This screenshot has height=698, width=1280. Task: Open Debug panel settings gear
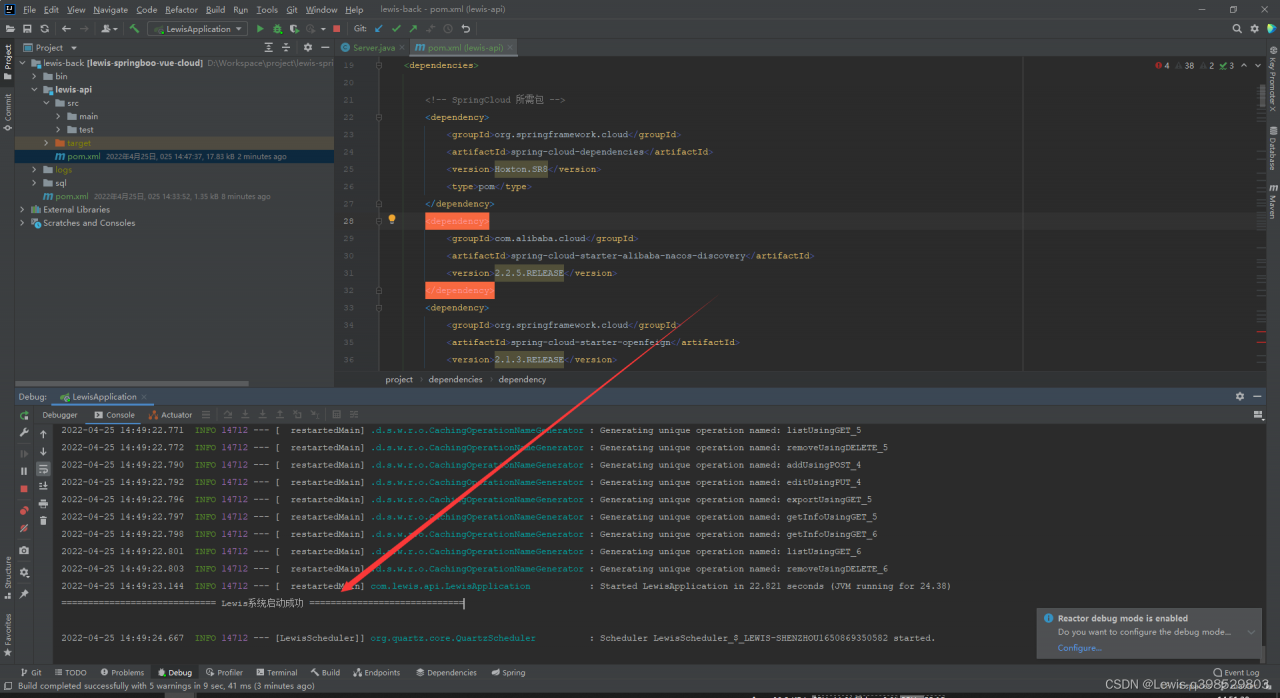point(1240,397)
